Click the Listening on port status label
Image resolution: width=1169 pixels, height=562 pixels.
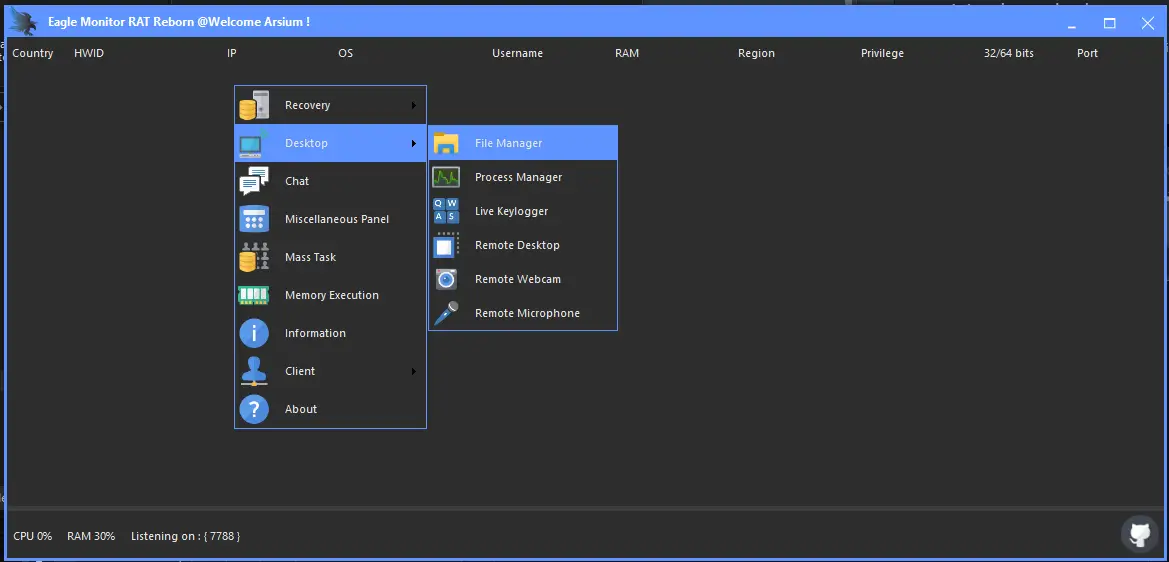coord(186,536)
